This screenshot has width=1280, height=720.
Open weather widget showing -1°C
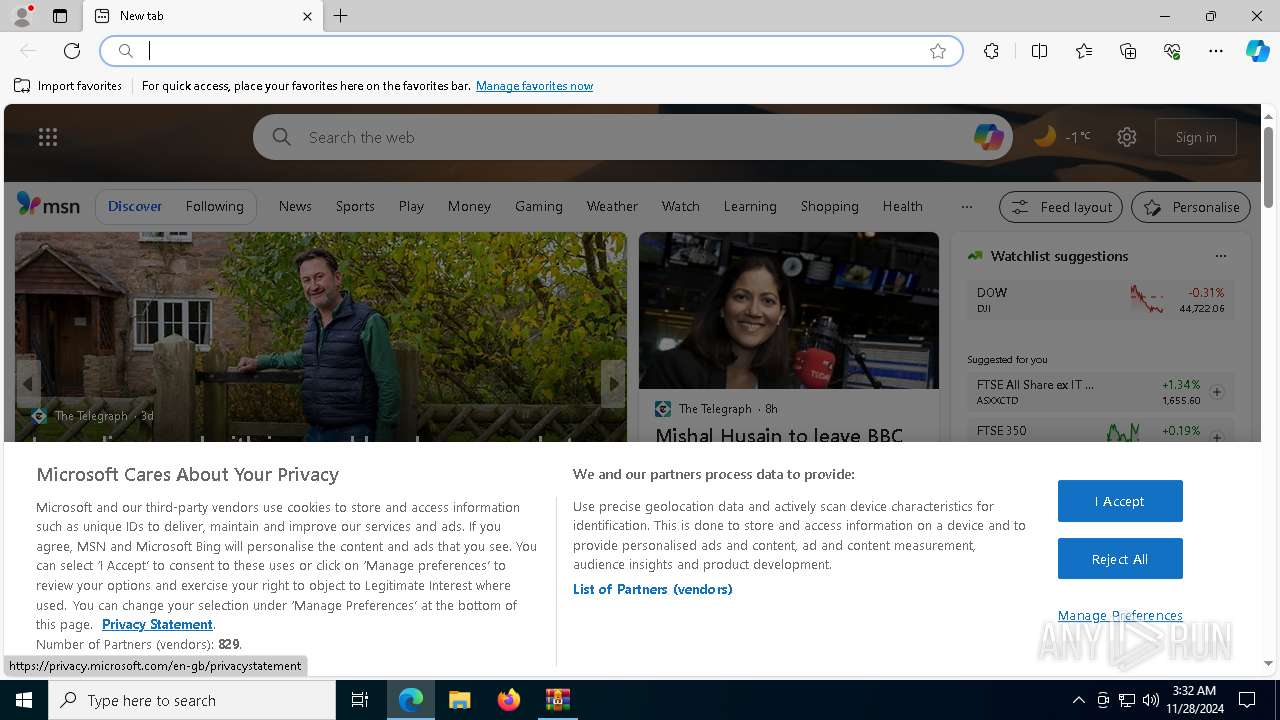coord(1062,137)
